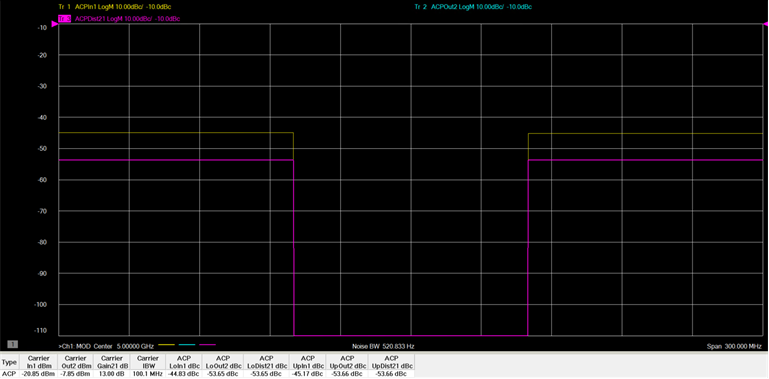
Task: Click the yellow trace legend line
Action: [166, 345]
